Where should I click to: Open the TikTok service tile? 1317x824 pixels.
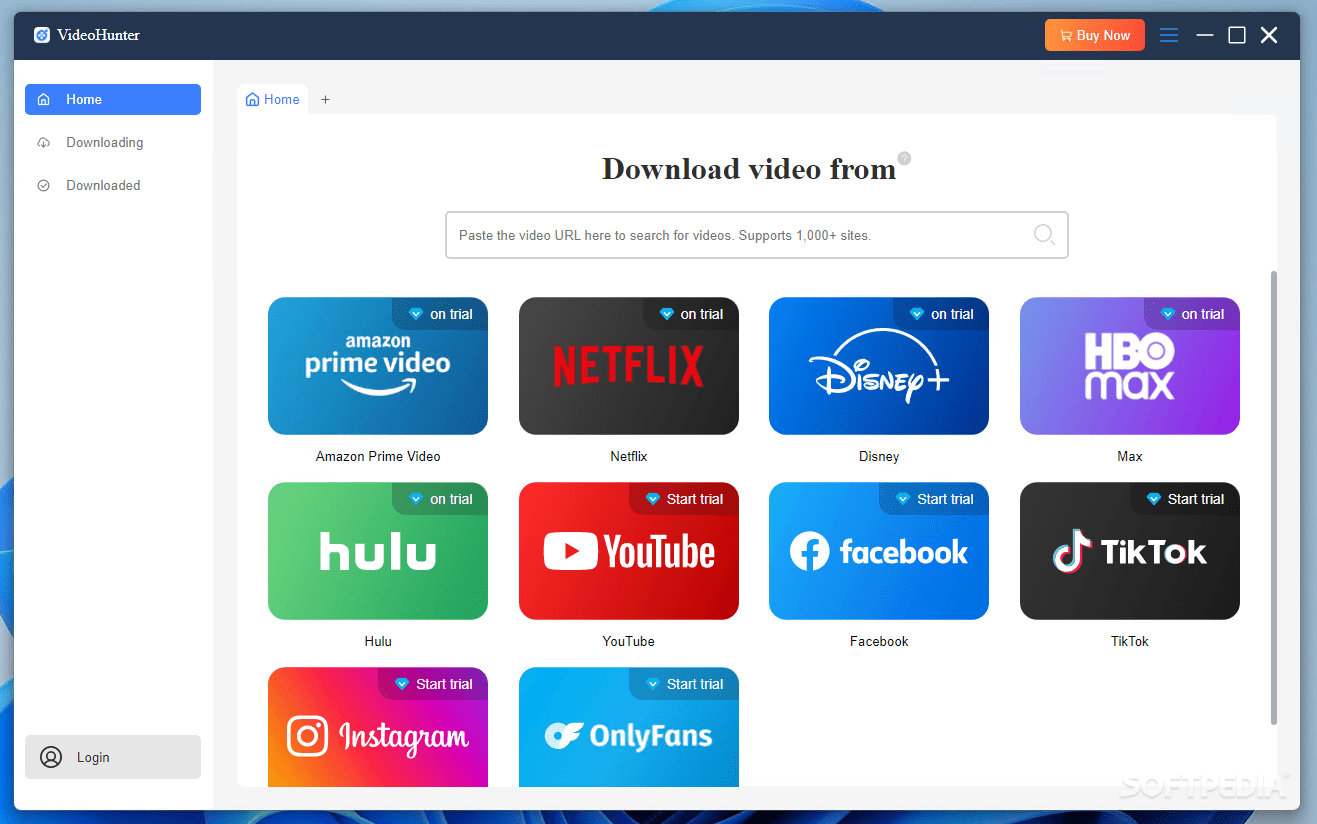[x=1130, y=551]
